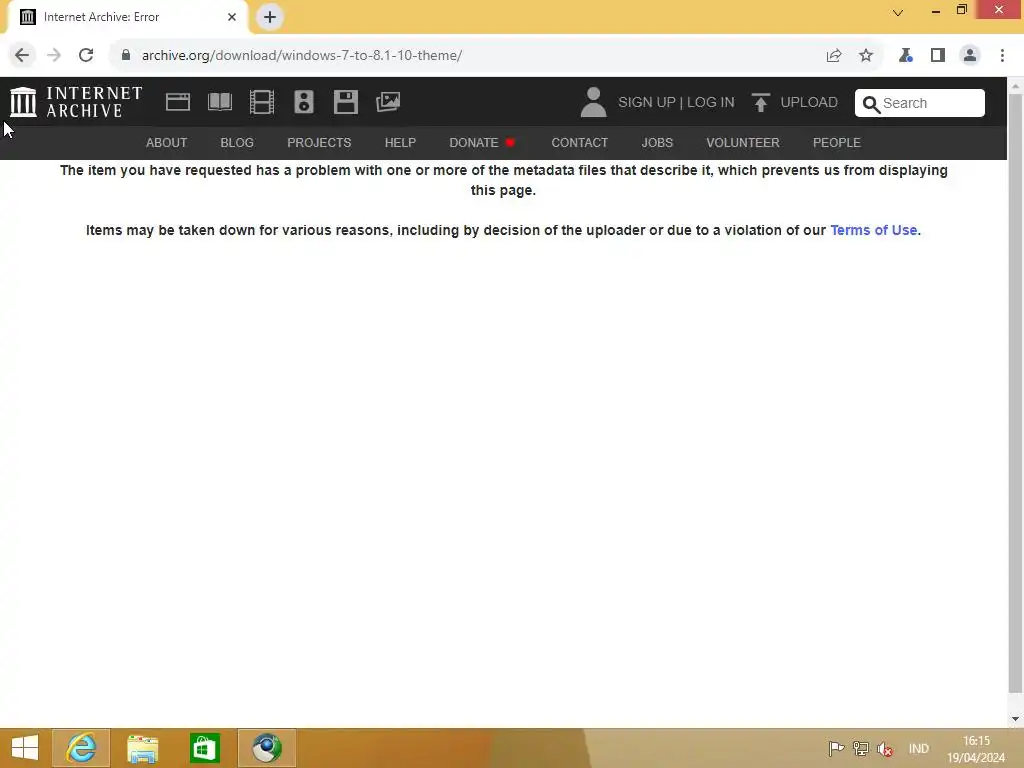Image resolution: width=1024 pixels, height=768 pixels.
Task: Open the Images picture icon
Action: coord(388,102)
